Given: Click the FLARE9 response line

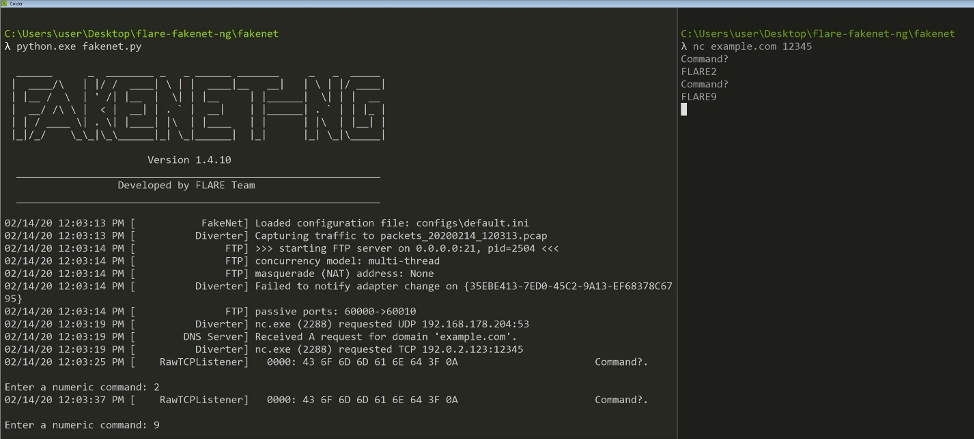Looking at the screenshot, I should pos(698,97).
